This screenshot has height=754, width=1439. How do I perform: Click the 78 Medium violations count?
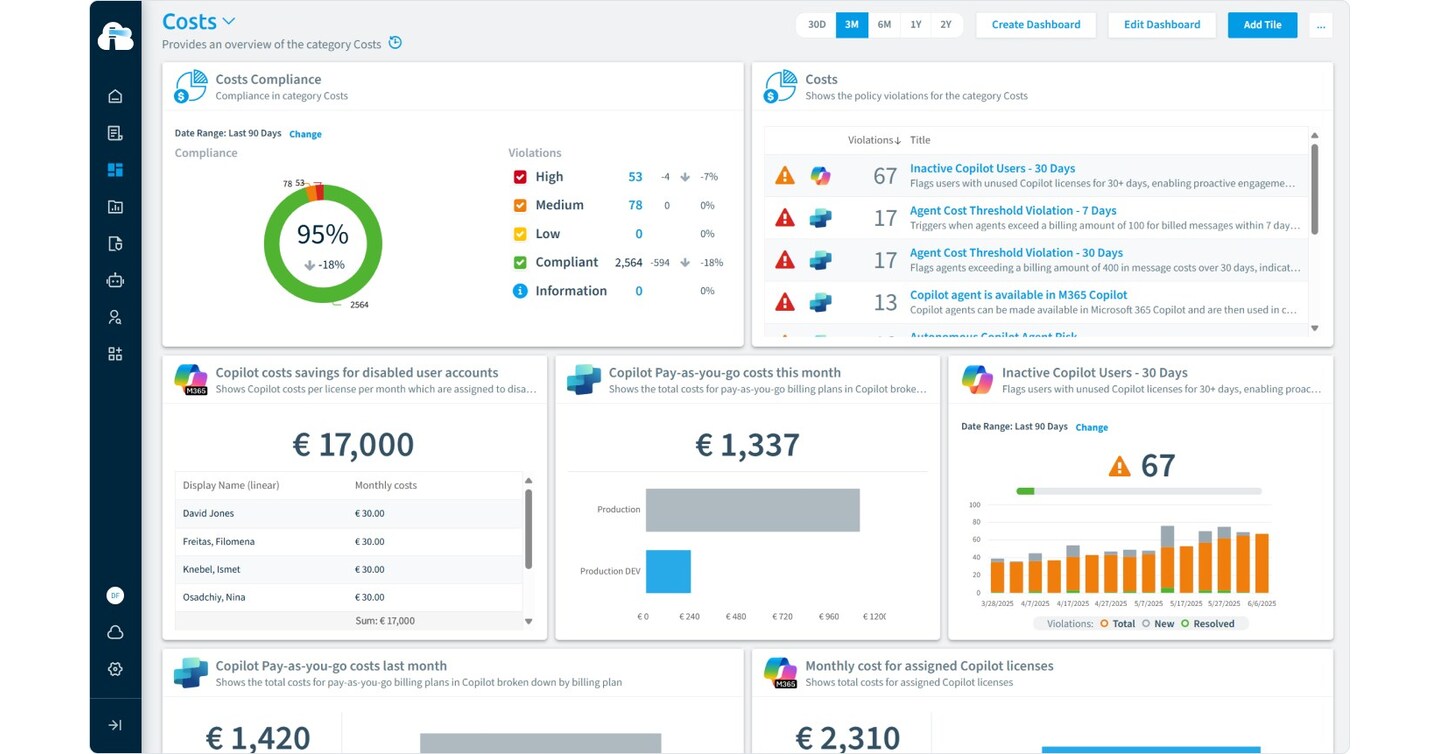[635, 205]
